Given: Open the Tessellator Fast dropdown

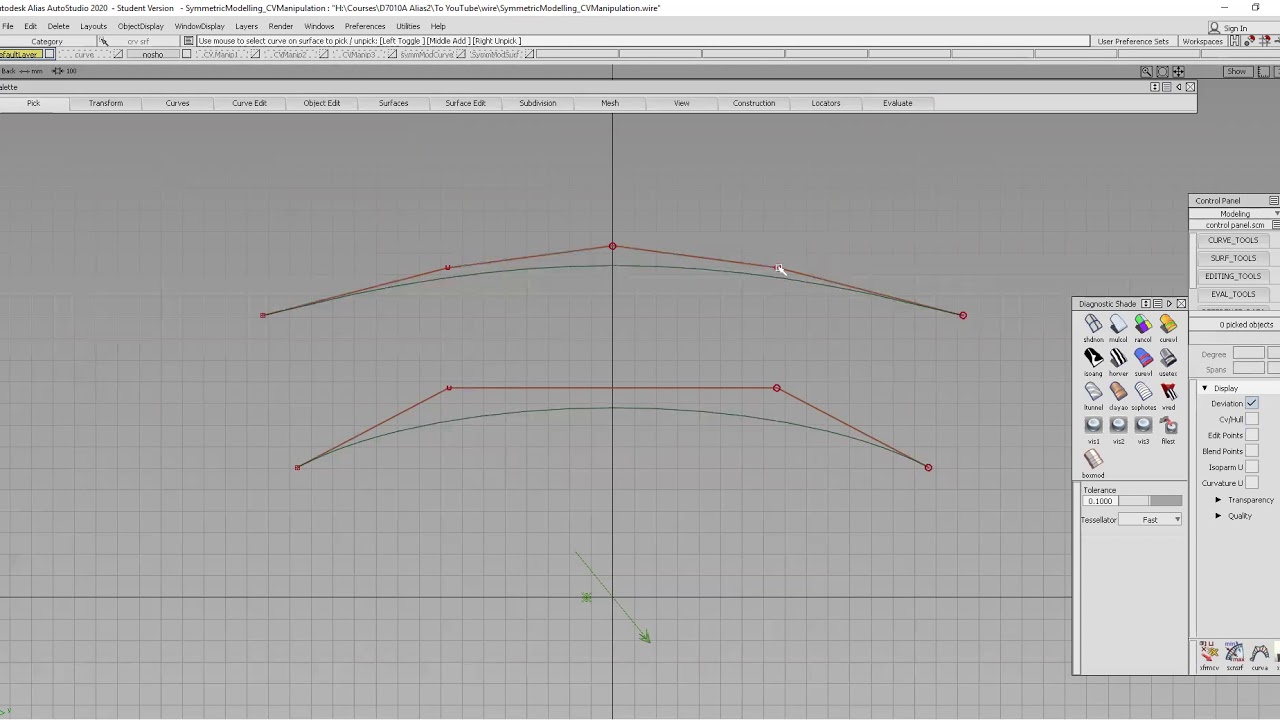Looking at the screenshot, I should [1150, 520].
